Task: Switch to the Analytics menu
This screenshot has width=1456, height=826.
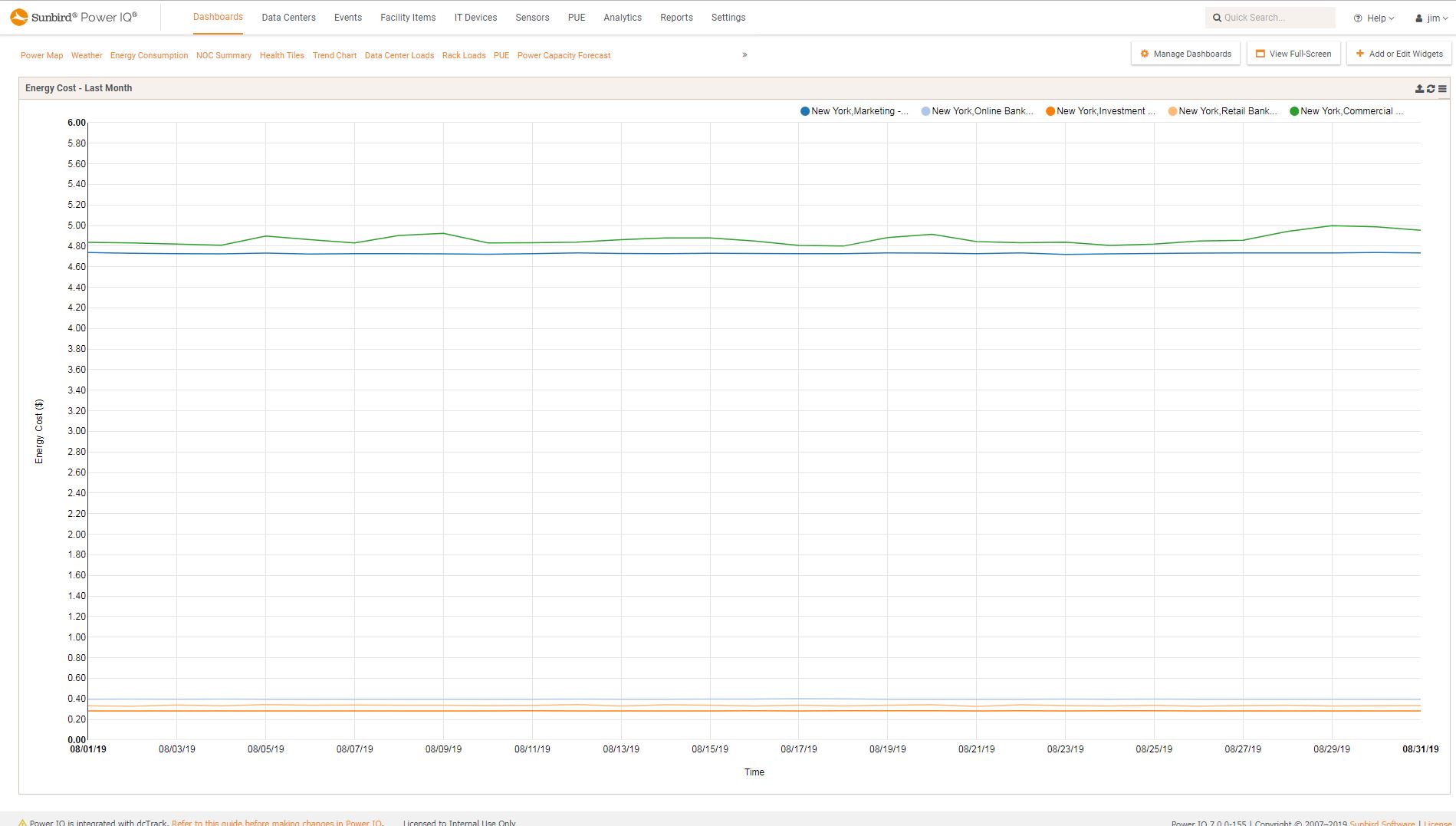Action: (x=622, y=17)
